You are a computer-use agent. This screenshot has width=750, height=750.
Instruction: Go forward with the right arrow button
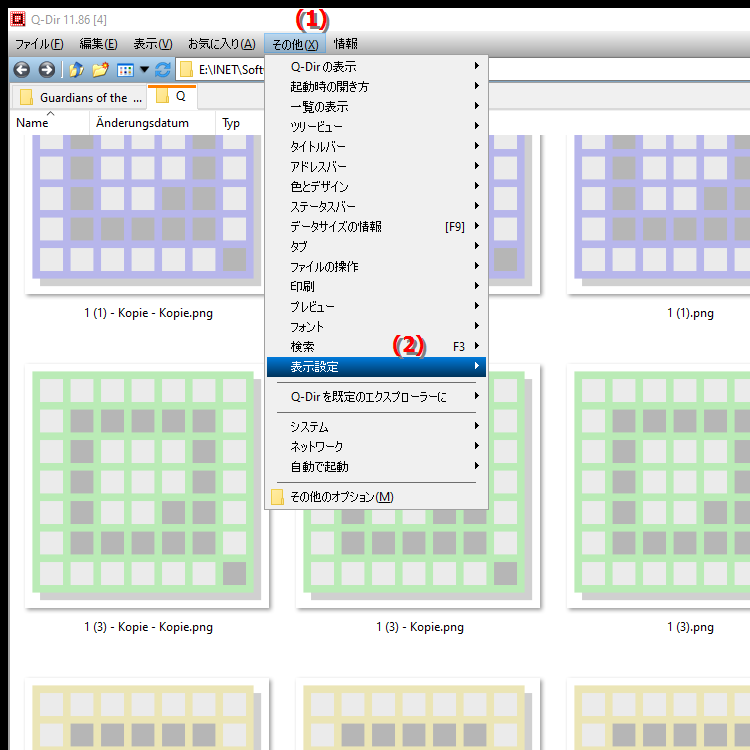click(x=46, y=70)
